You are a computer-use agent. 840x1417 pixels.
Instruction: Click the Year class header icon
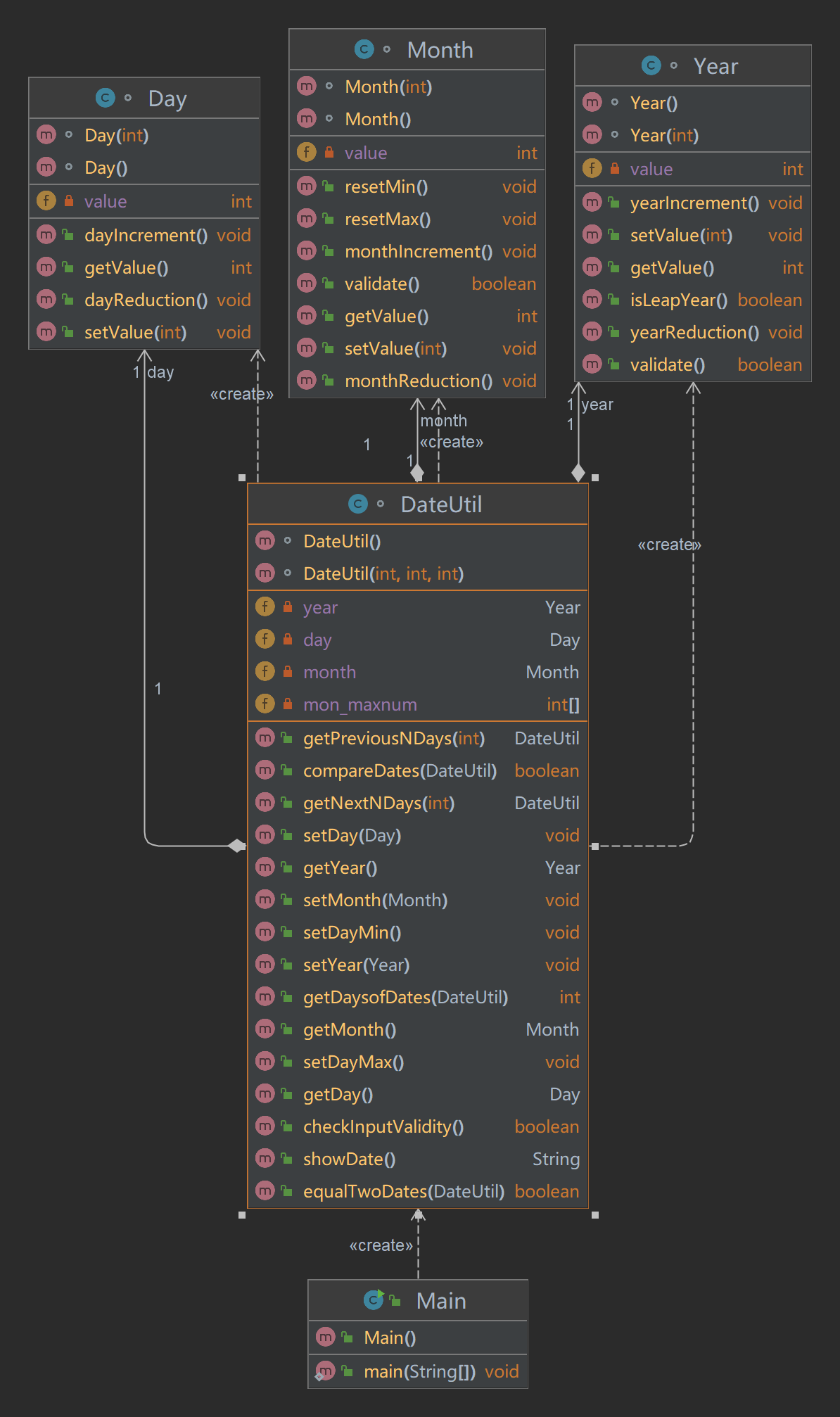pyautogui.click(x=651, y=65)
